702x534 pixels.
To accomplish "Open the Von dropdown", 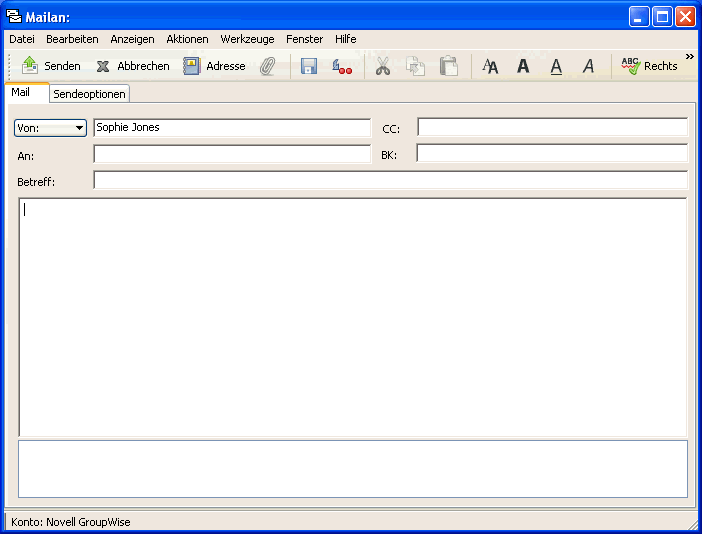I will [50, 128].
